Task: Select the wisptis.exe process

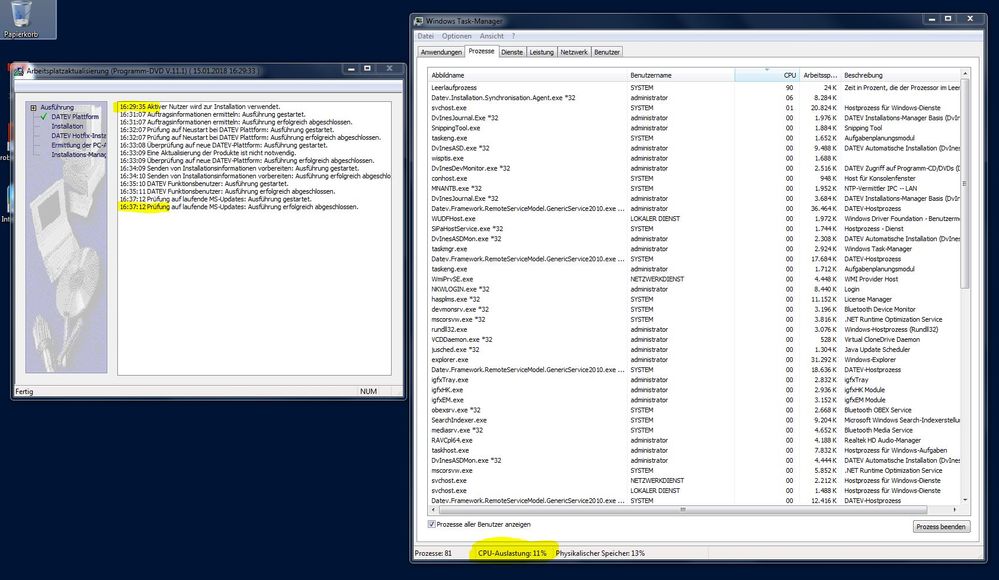Action: [694, 158]
